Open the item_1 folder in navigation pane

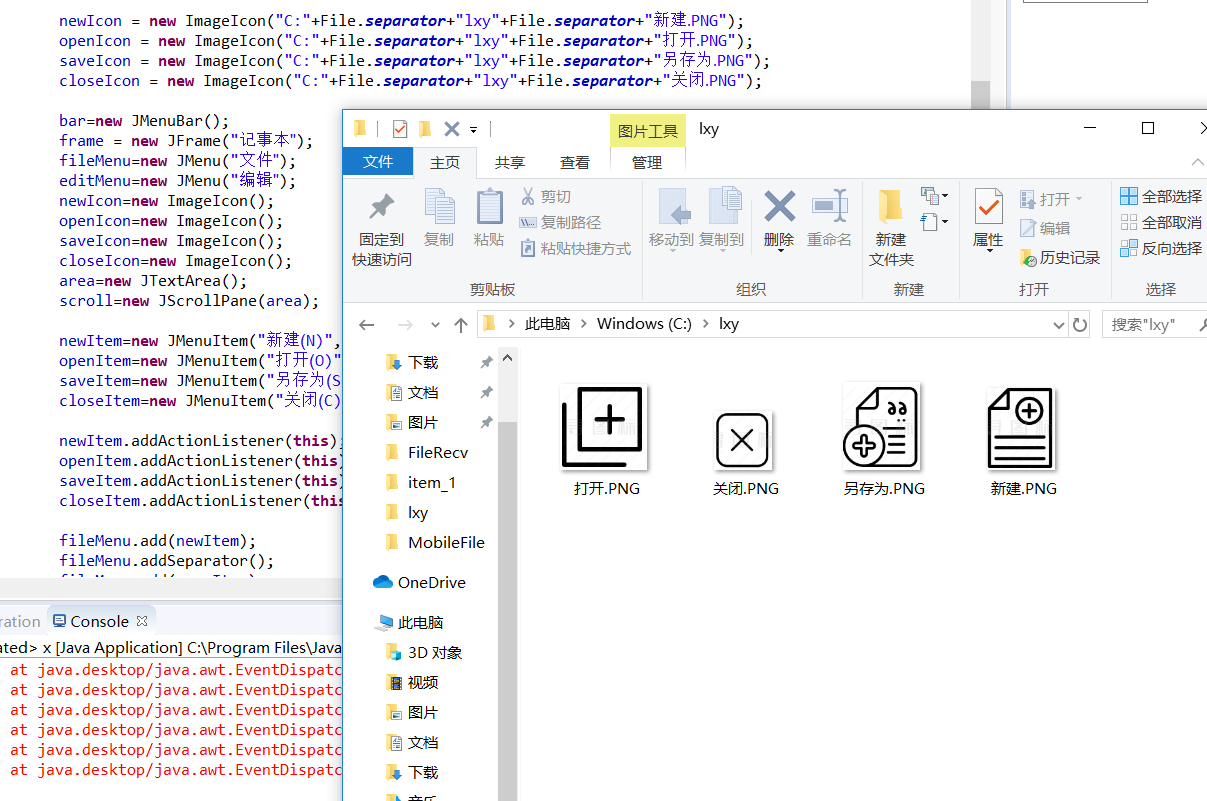432,482
